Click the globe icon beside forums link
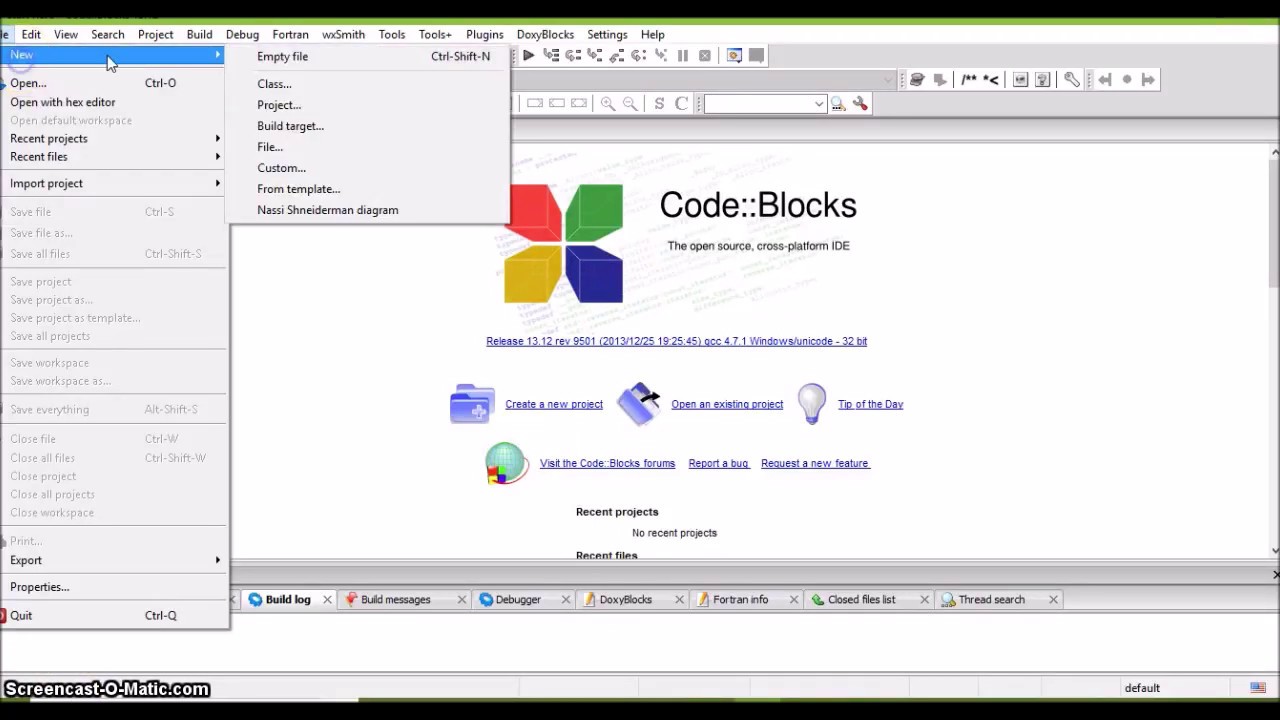The height and width of the screenshot is (720, 1280). point(506,464)
